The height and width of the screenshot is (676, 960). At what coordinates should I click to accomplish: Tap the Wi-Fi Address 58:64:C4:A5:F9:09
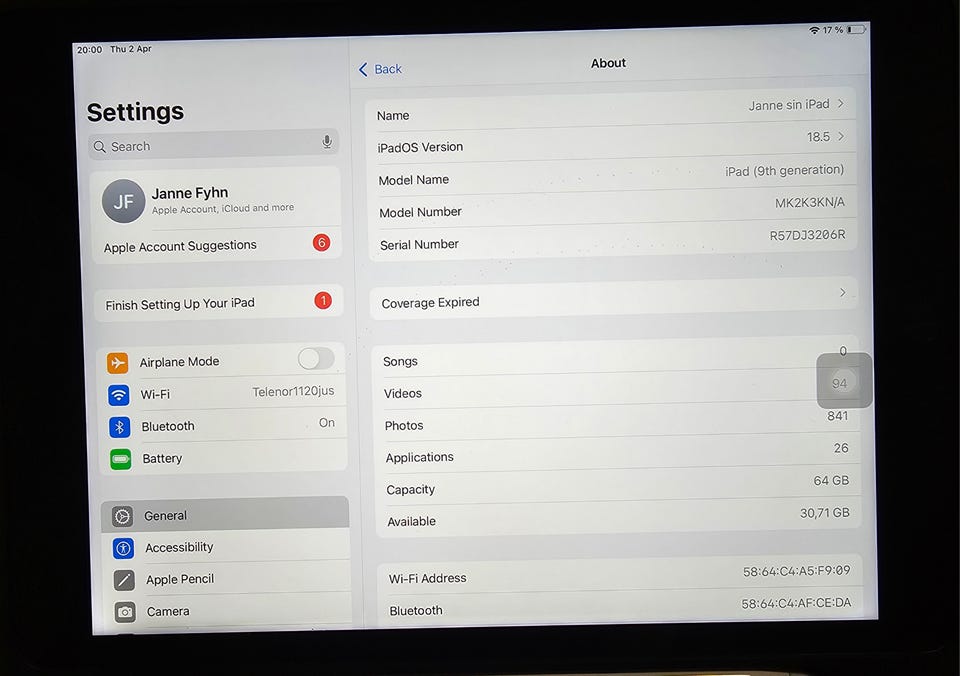click(797, 571)
